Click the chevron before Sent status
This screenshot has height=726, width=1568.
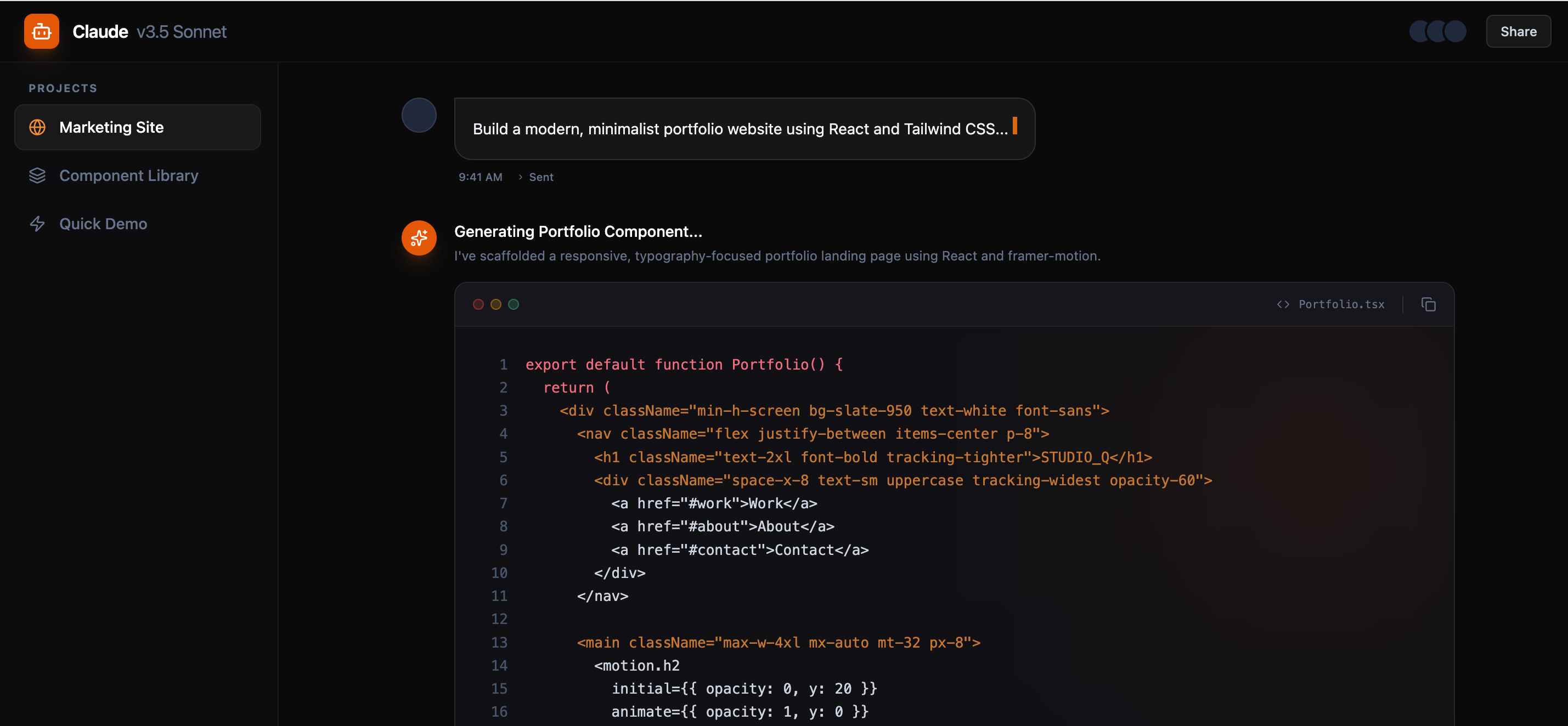(x=521, y=177)
